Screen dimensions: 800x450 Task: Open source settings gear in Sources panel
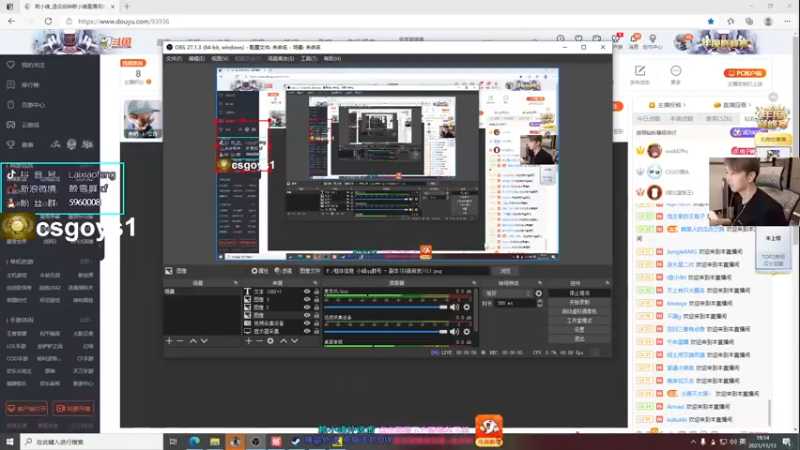pyautogui.click(x=270, y=341)
